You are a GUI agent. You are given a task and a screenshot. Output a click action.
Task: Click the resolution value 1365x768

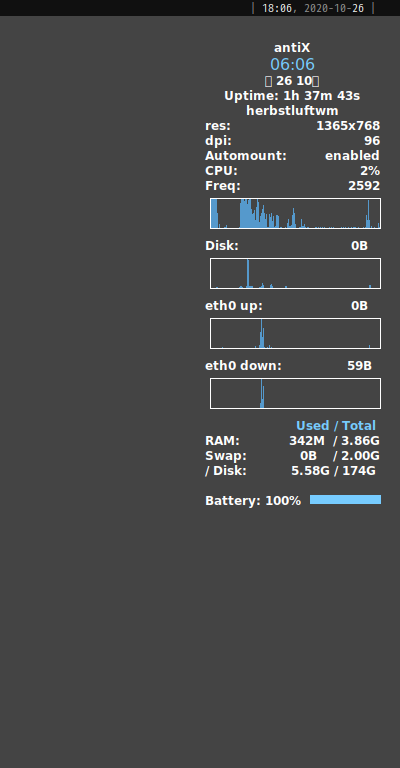(x=348, y=126)
